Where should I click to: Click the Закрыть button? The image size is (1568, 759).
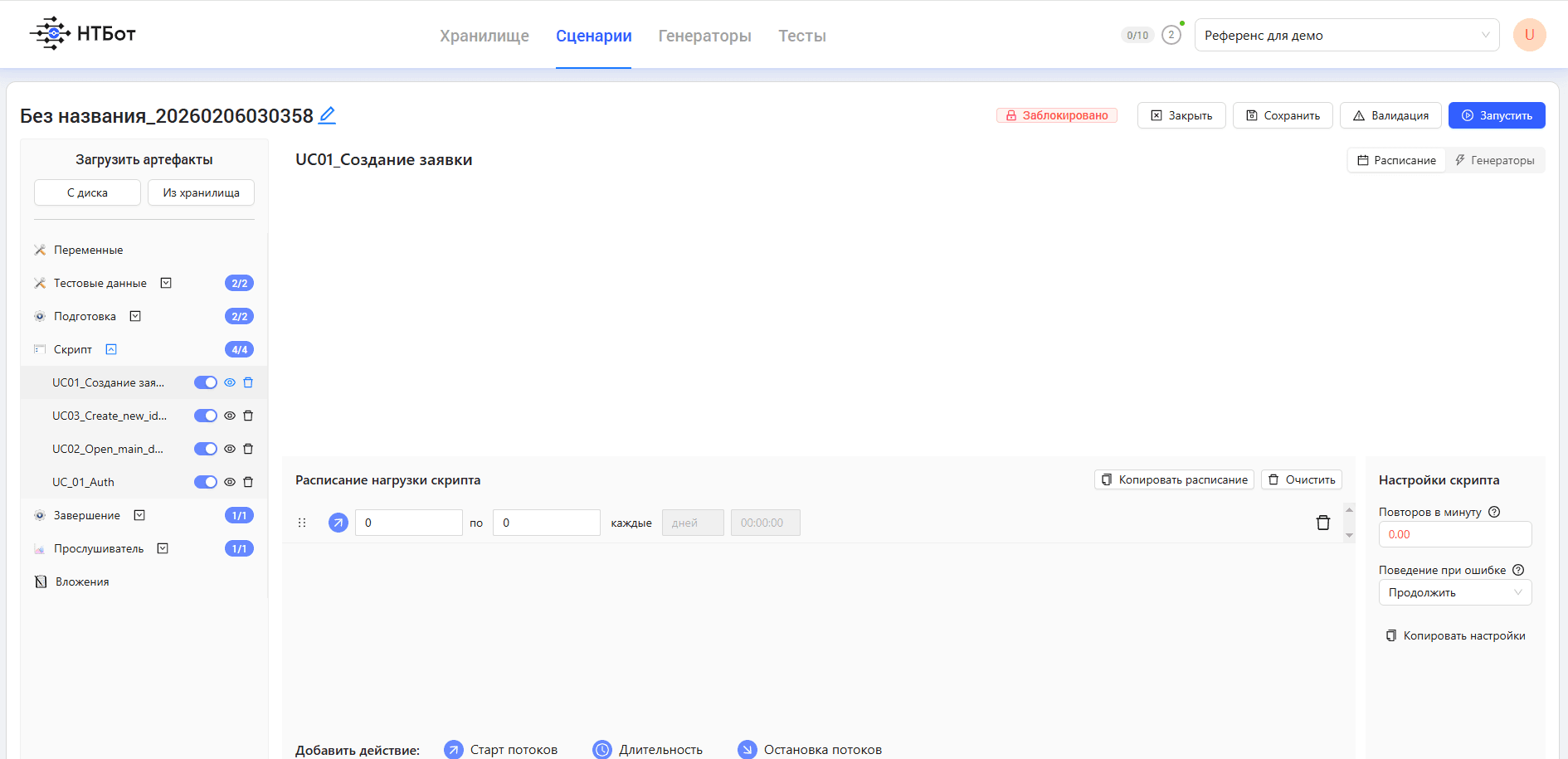click(1181, 115)
